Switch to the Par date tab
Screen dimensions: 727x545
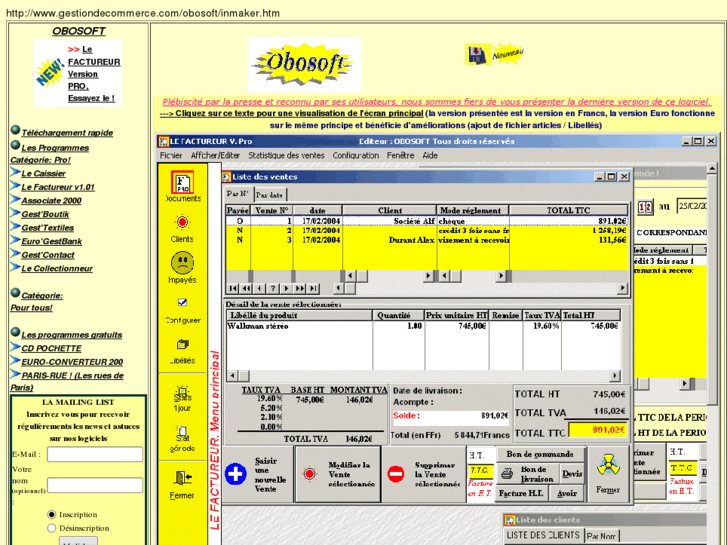pos(269,195)
